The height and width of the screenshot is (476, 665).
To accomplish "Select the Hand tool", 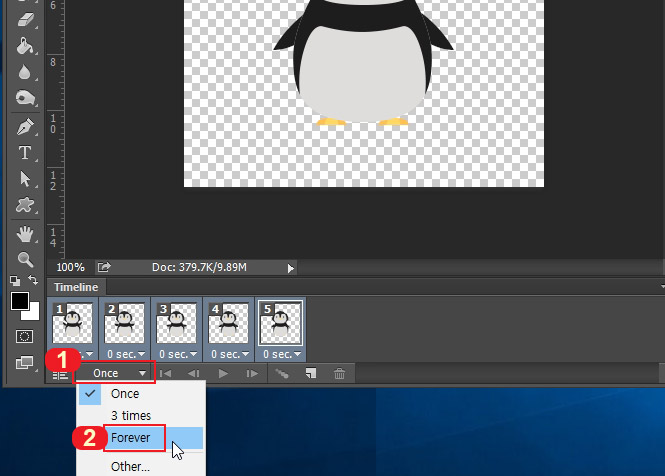I will 25,234.
